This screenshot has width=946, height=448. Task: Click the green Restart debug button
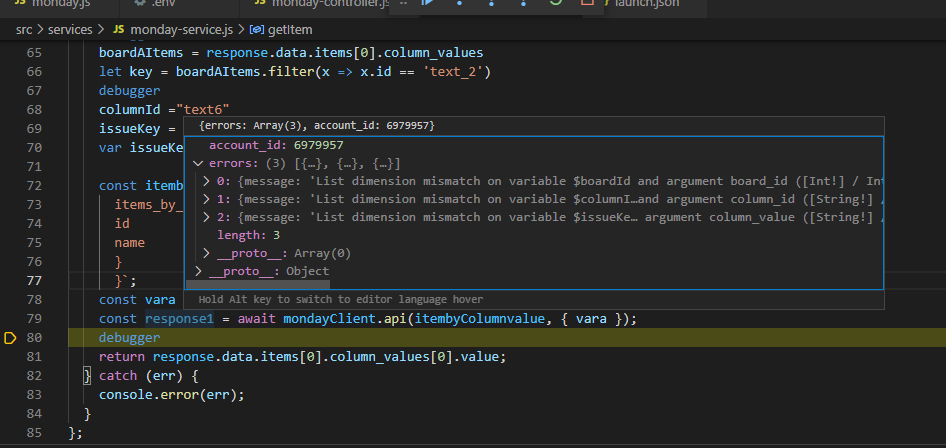tap(555, 3)
